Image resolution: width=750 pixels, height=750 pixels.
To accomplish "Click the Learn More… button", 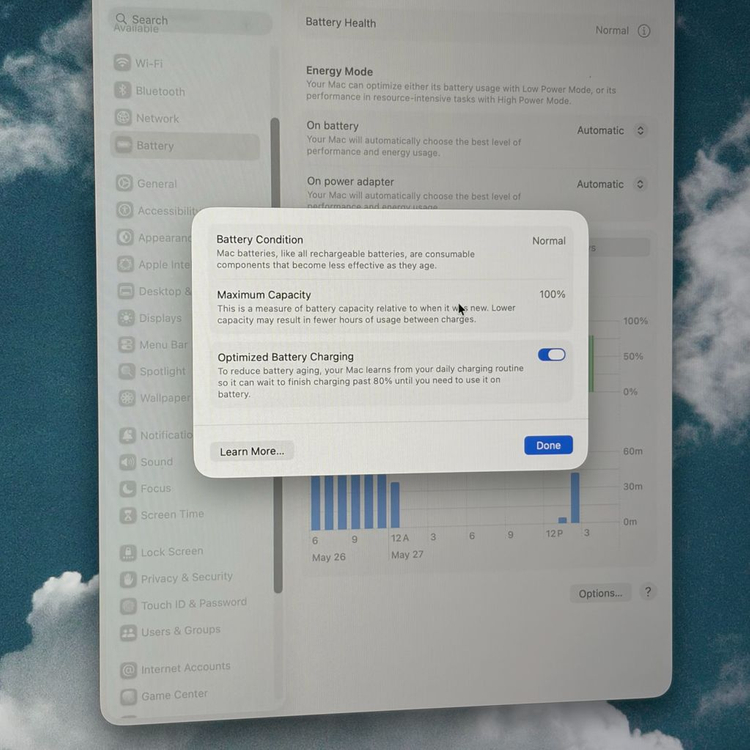I will pyautogui.click(x=252, y=451).
